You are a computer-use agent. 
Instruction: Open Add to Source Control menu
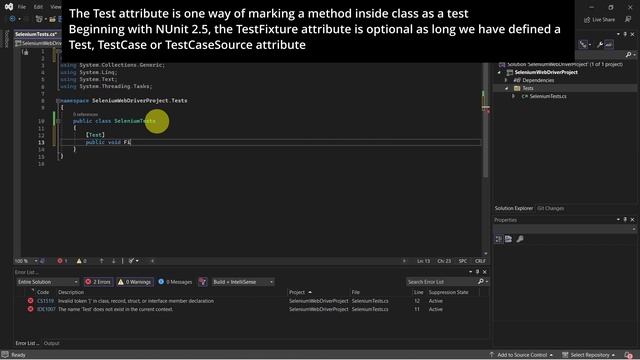coord(521,355)
